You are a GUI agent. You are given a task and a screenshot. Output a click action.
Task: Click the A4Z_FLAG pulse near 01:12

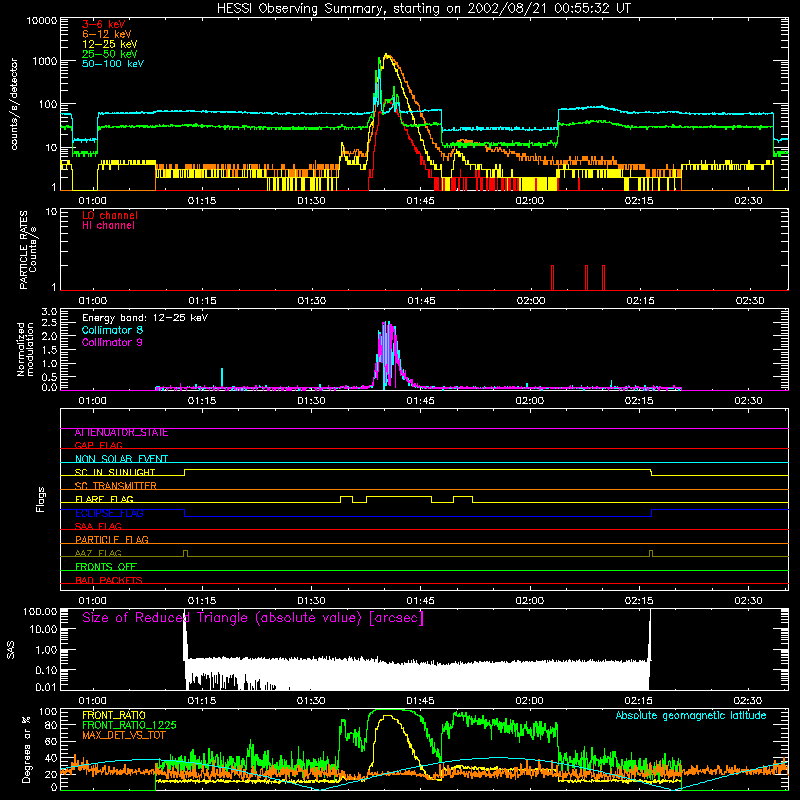click(185, 553)
